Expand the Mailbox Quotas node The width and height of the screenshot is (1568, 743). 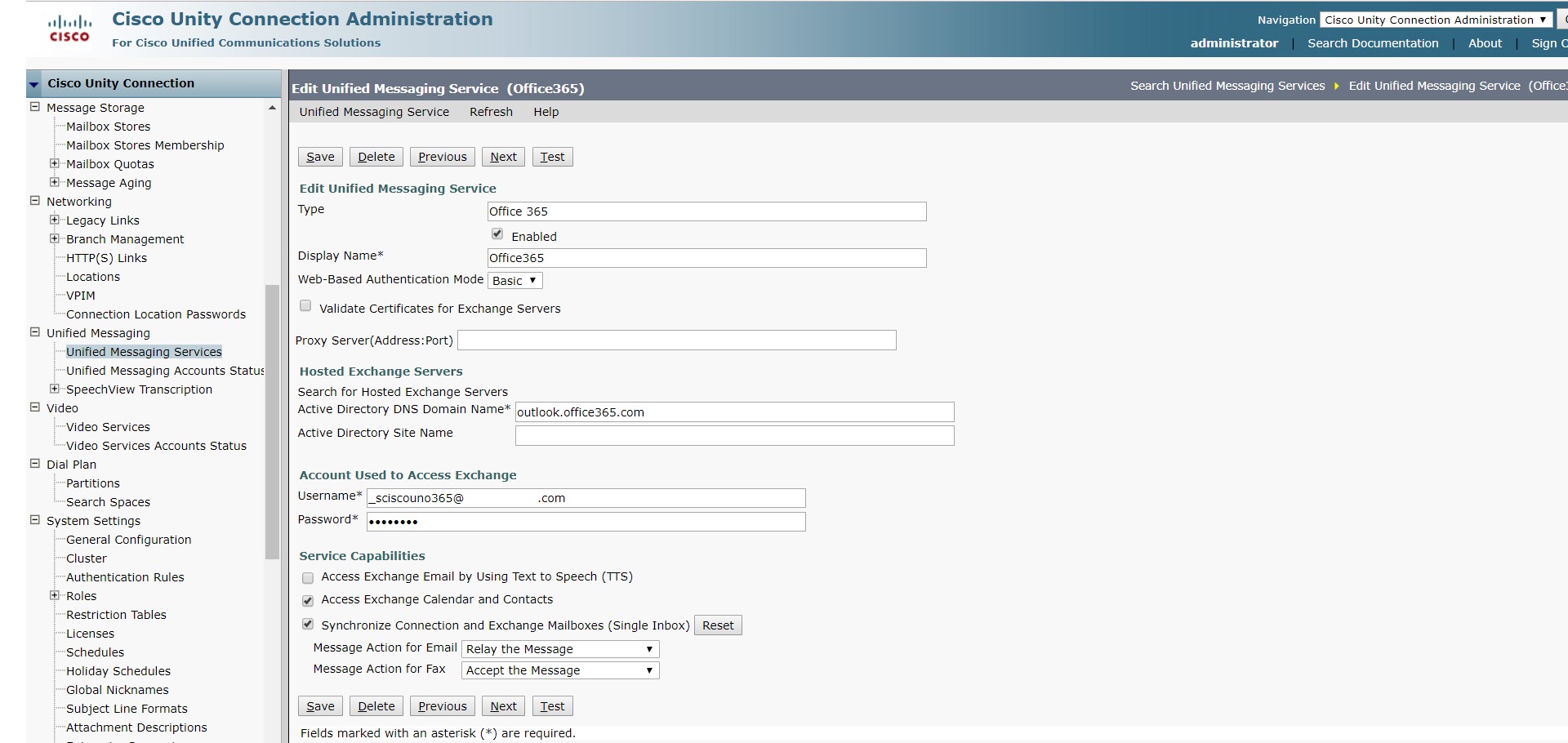tap(55, 163)
